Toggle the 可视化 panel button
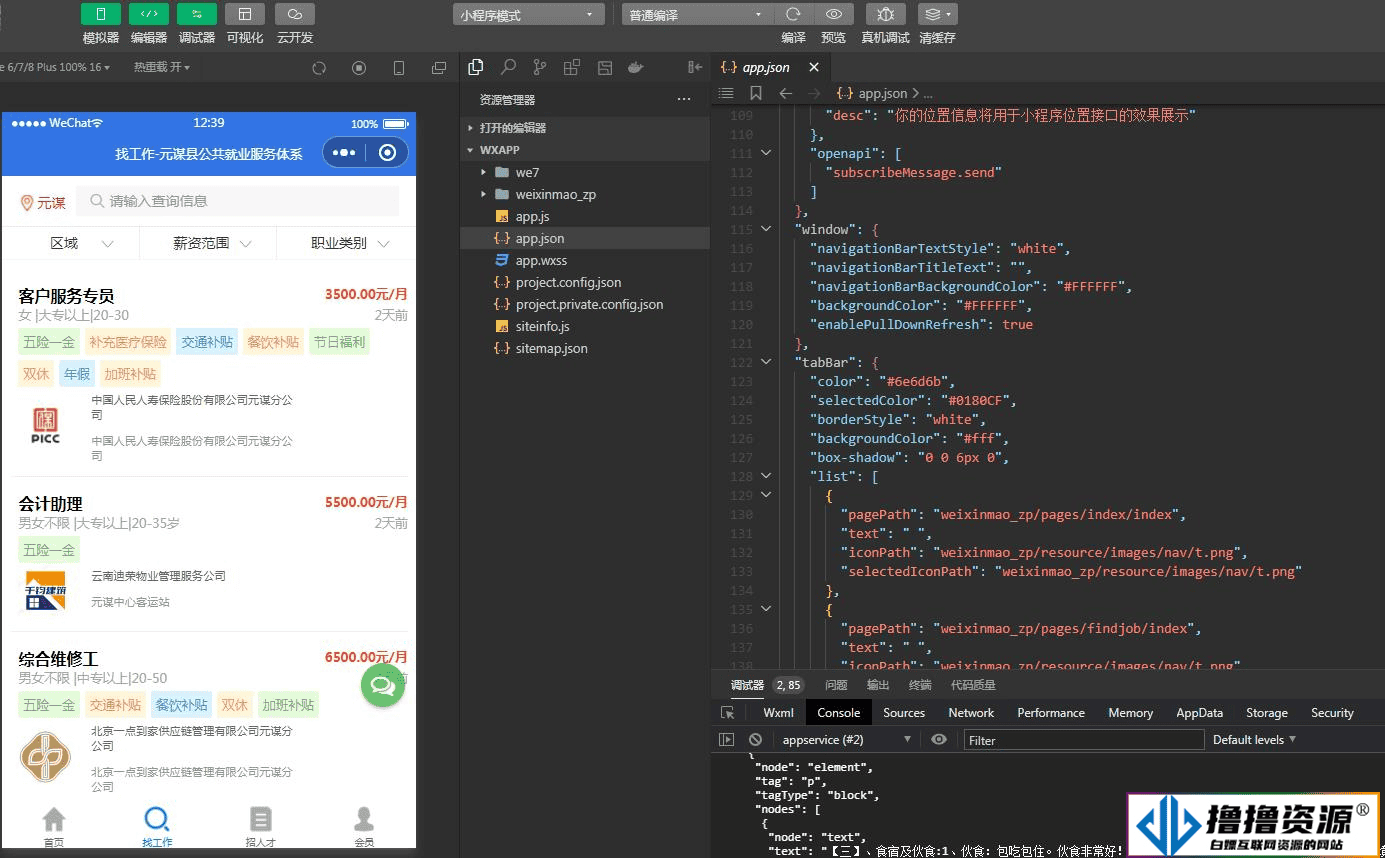This screenshot has width=1385, height=858. [x=245, y=14]
